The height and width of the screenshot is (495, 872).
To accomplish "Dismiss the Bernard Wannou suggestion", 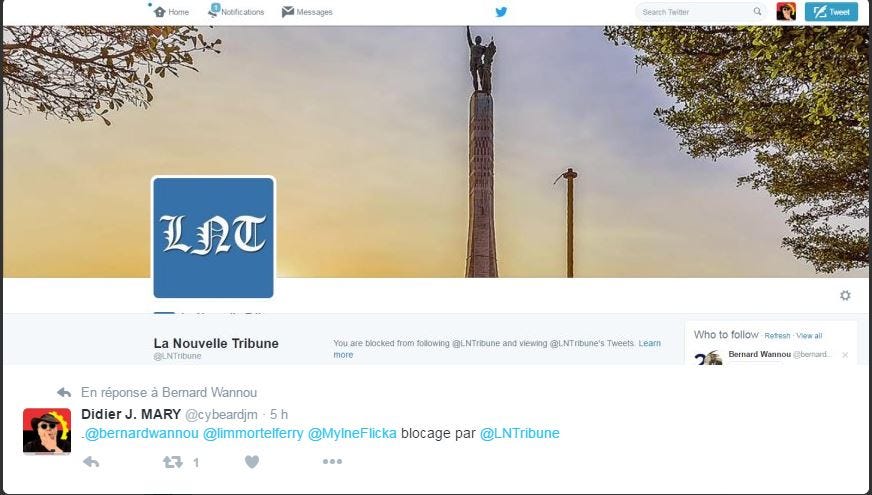I will (x=845, y=355).
